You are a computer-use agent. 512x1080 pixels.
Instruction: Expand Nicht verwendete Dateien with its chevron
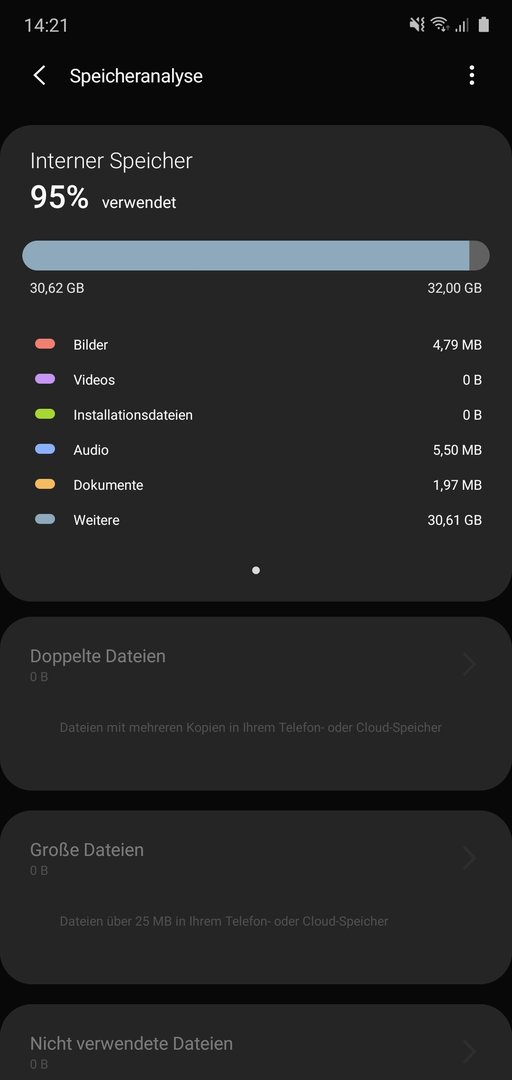pos(469,1052)
